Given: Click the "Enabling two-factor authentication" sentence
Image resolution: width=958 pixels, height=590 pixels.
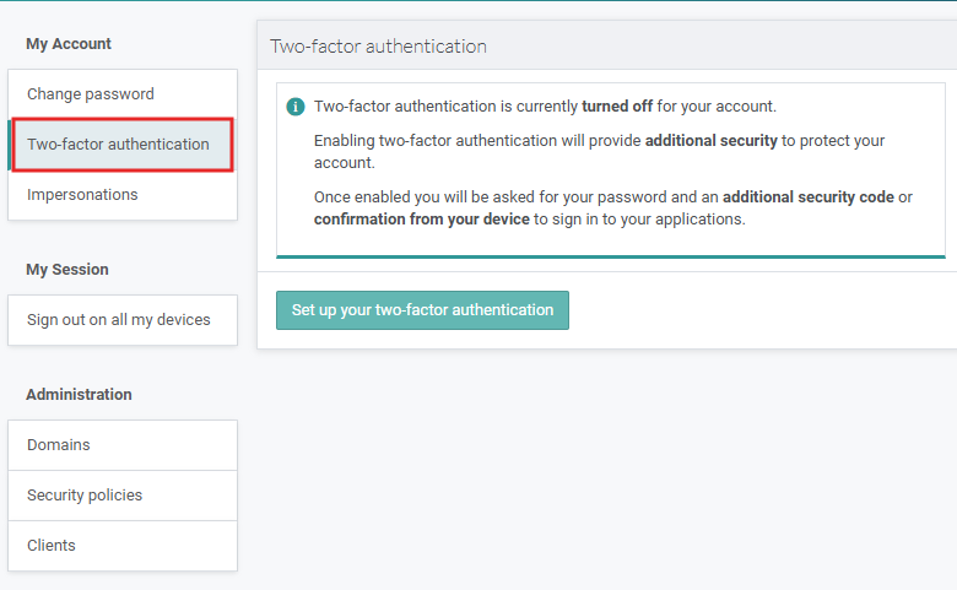Looking at the screenshot, I should coord(478,141).
